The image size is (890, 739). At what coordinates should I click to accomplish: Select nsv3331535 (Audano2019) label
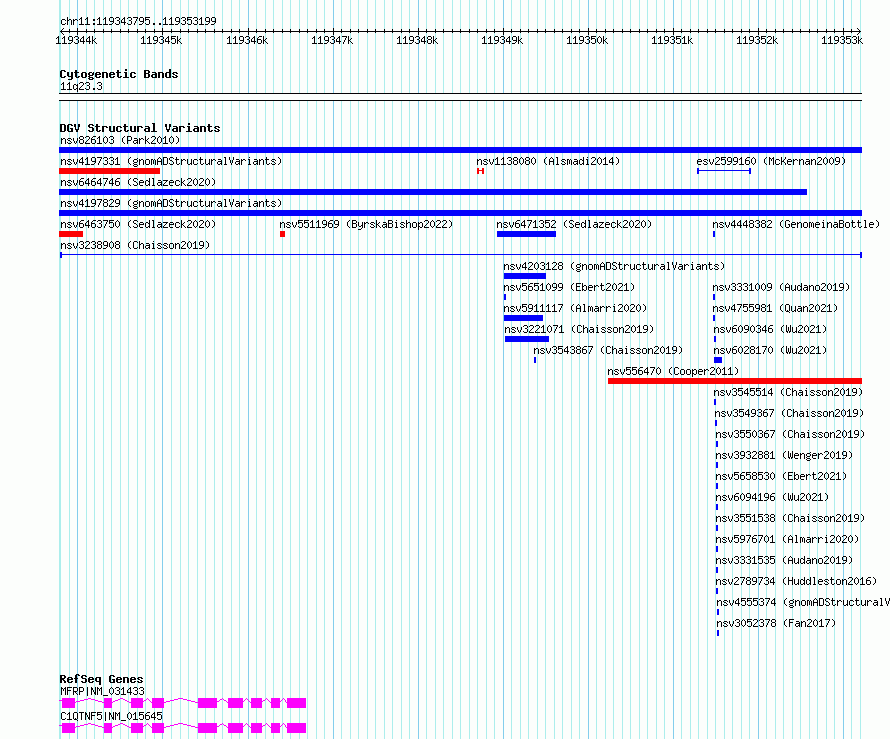784,560
